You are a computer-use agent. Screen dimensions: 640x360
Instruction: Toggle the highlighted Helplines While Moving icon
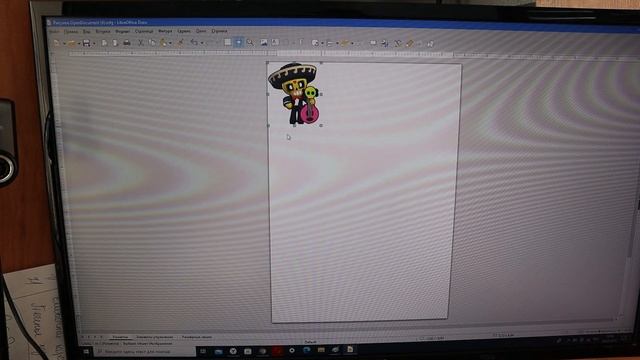click(239, 42)
